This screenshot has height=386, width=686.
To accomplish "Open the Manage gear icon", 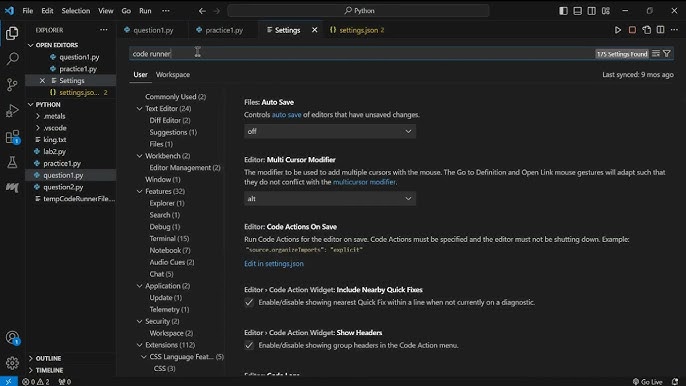I will point(12,363).
